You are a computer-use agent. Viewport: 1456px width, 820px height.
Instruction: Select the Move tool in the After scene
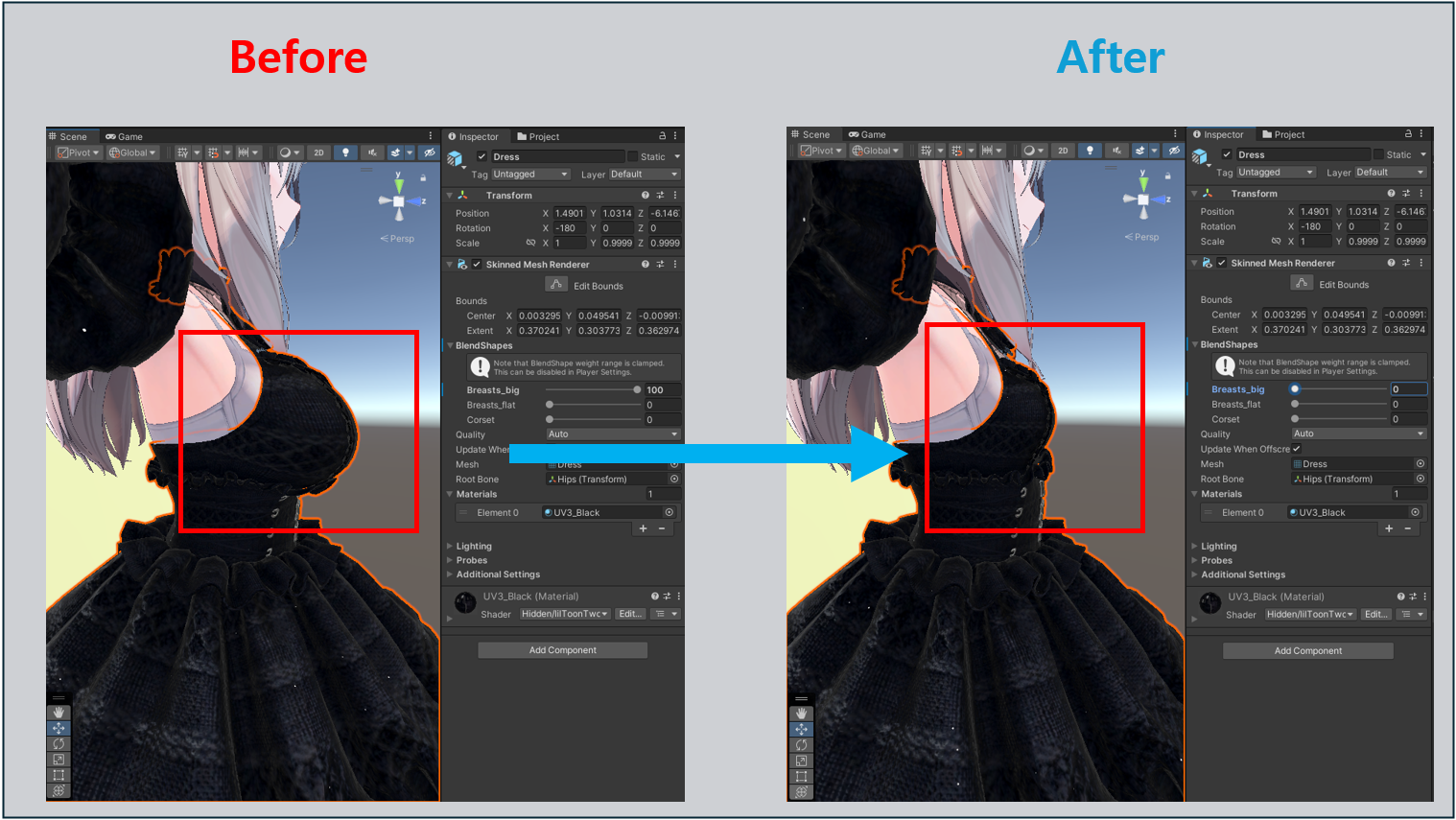tap(801, 730)
